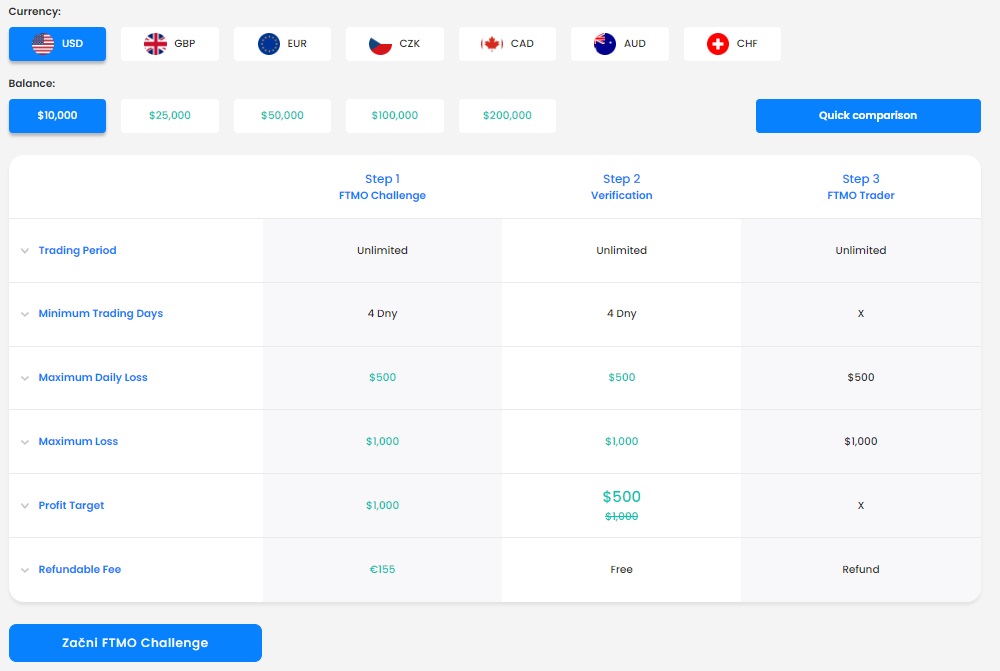
Task: Click the large $500 Verification profit target
Action: (x=622, y=496)
